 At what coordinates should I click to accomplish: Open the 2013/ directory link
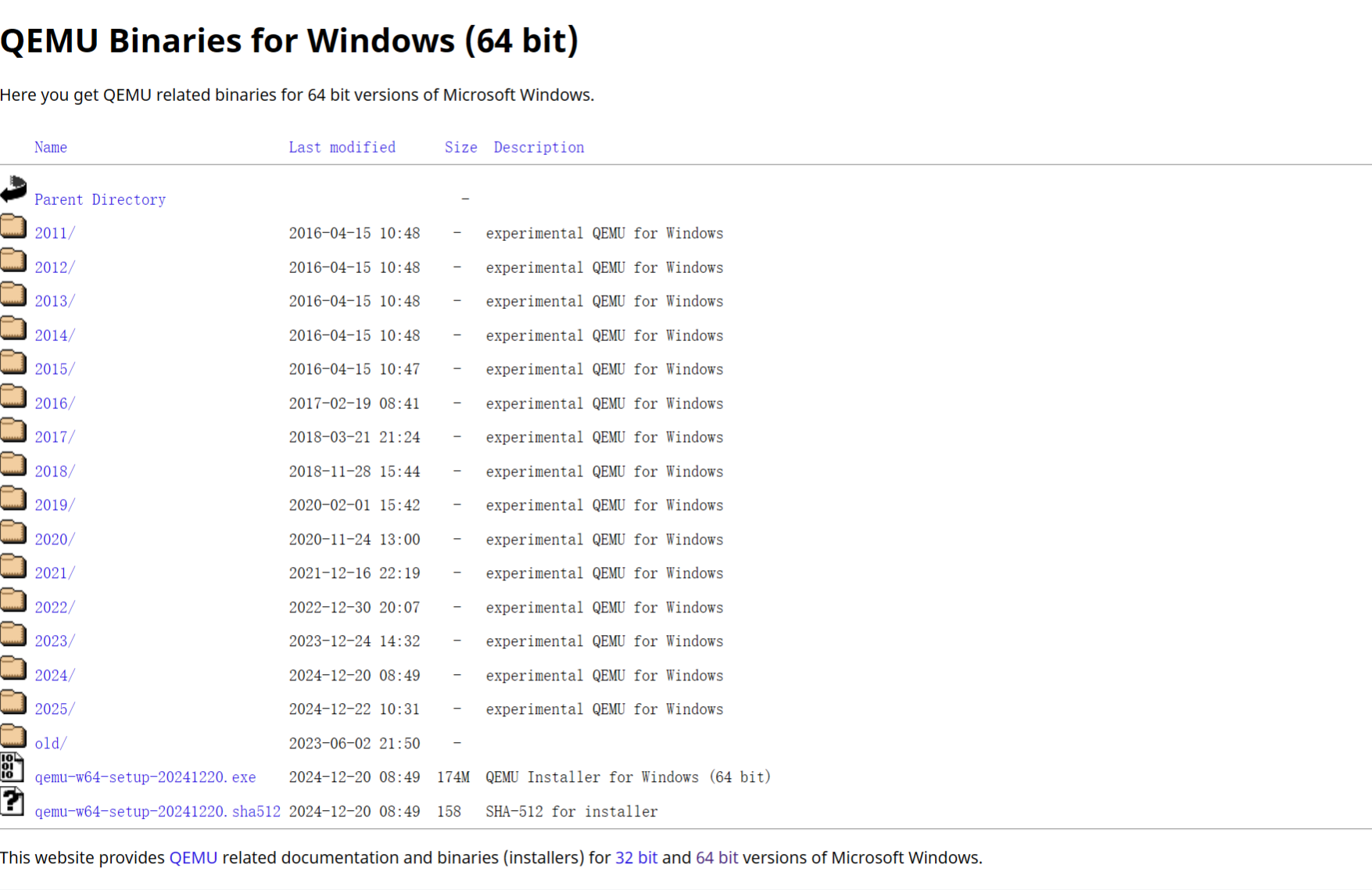pos(55,301)
